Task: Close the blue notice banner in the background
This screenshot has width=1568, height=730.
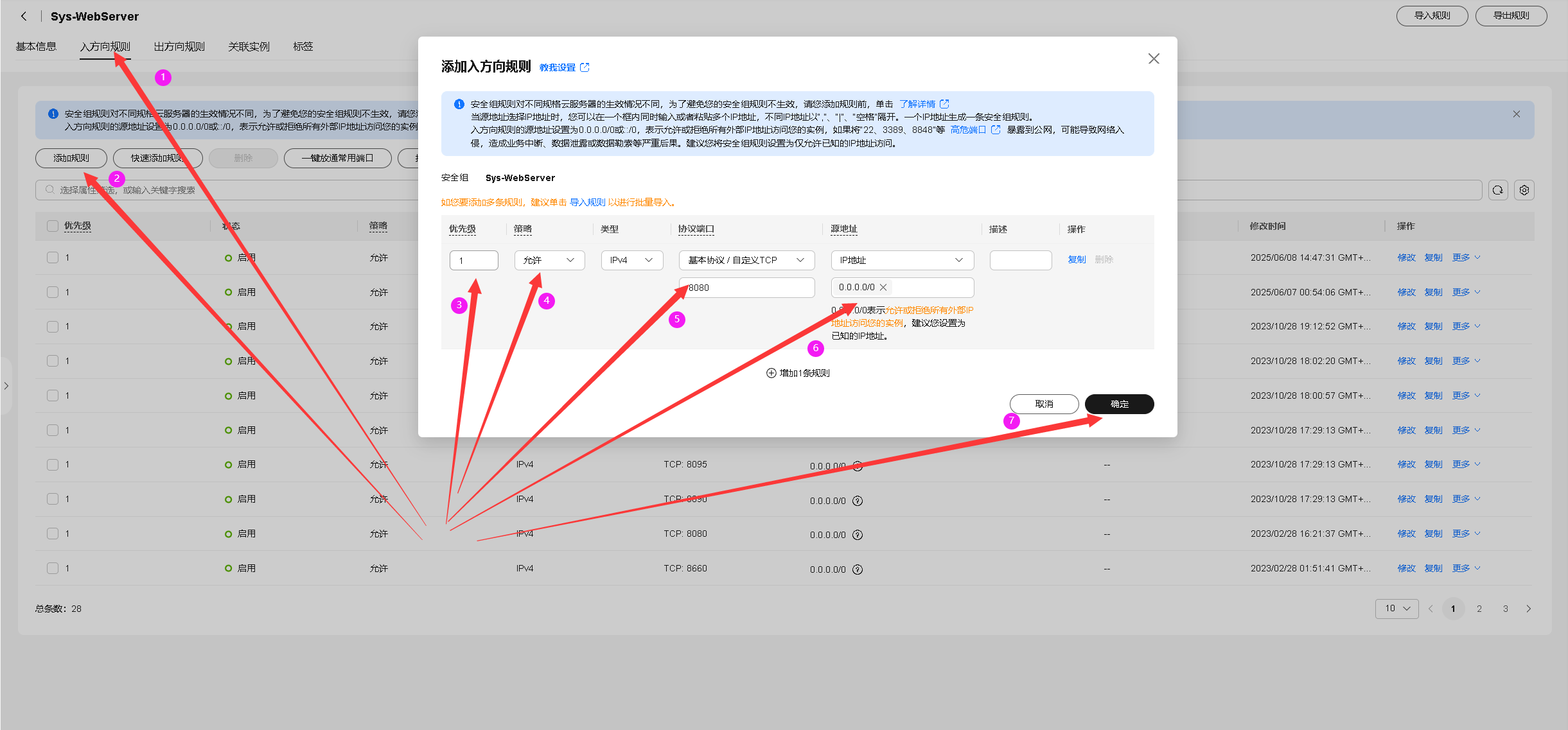Action: [1517, 114]
